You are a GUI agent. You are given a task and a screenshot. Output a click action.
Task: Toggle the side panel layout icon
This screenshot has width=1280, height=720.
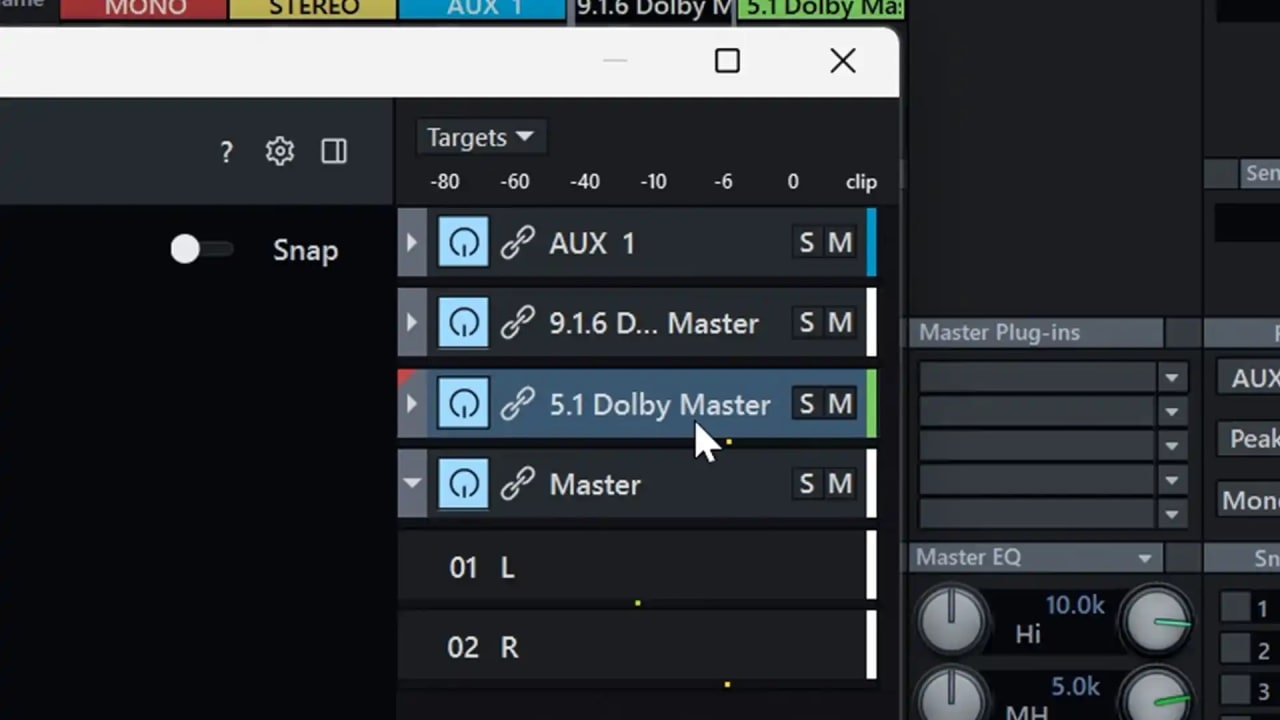pos(334,151)
